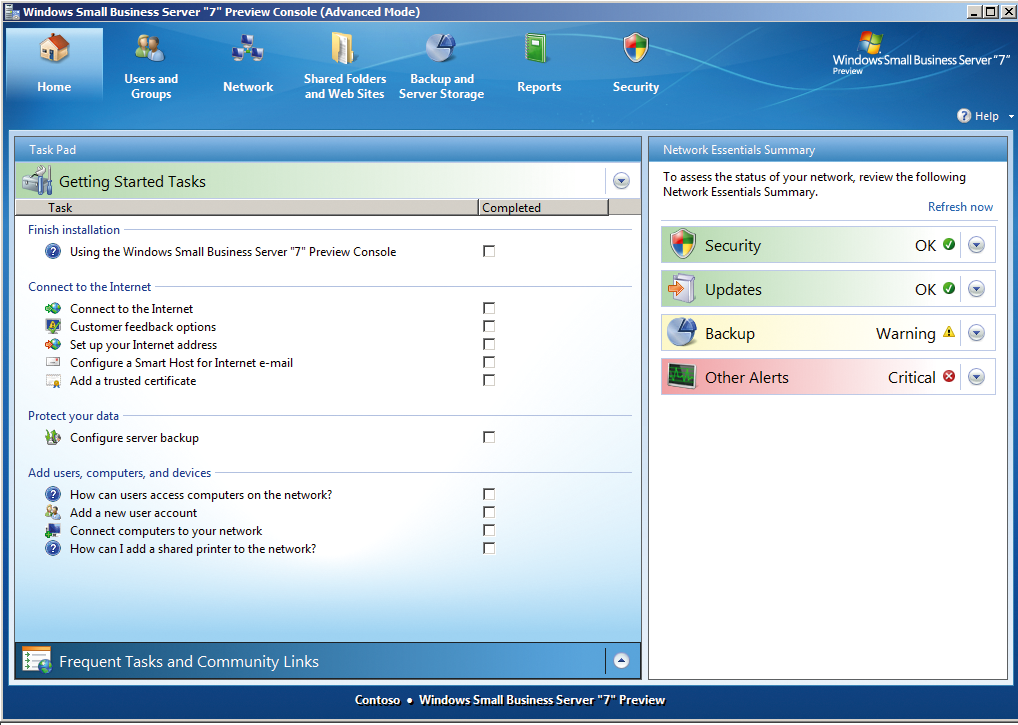Check the Completed box for Configure server backup
The height and width of the screenshot is (725, 1018).
pyautogui.click(x=488, y=437)
